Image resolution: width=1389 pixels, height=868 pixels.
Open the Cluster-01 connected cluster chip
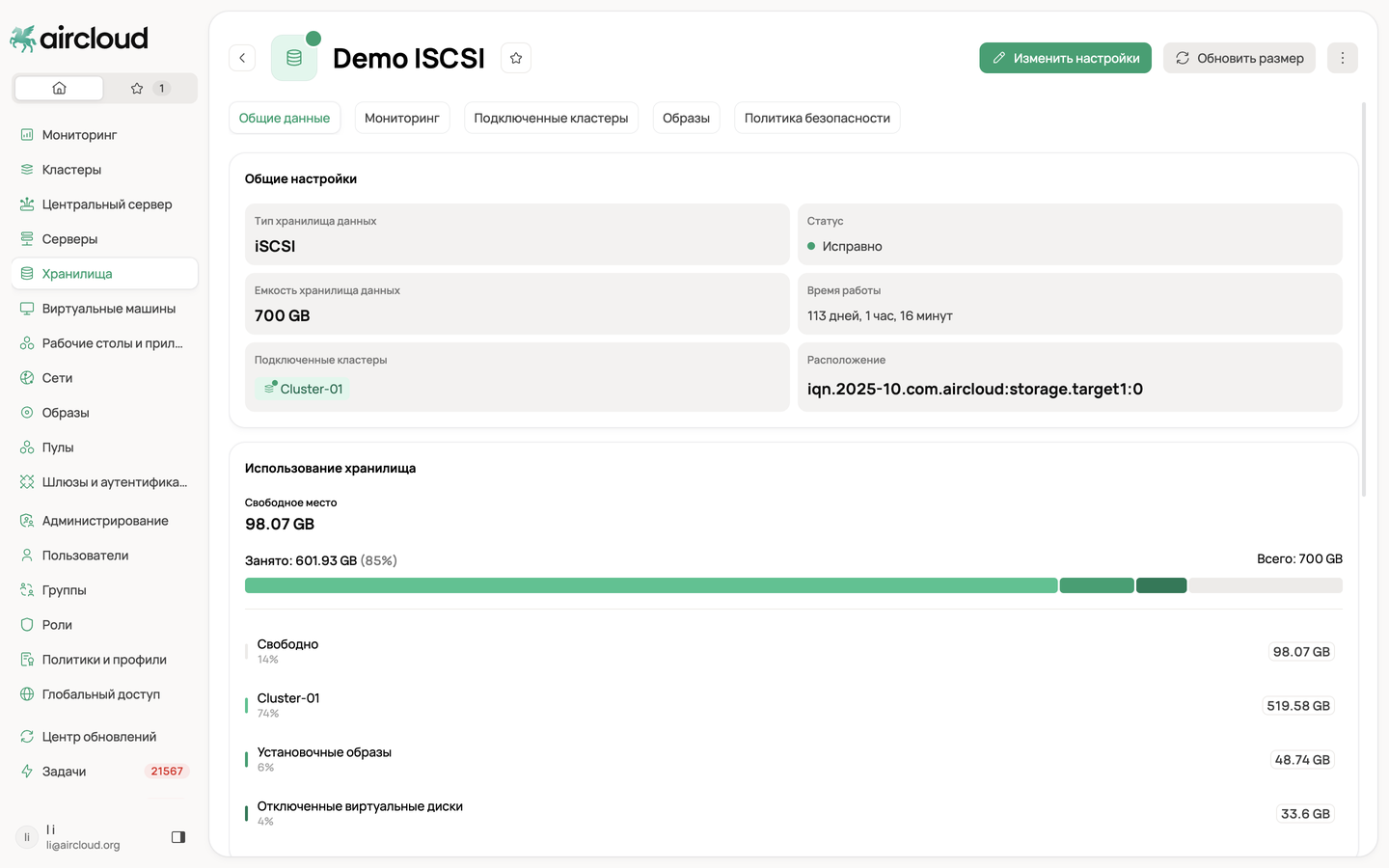click(303, 389)
